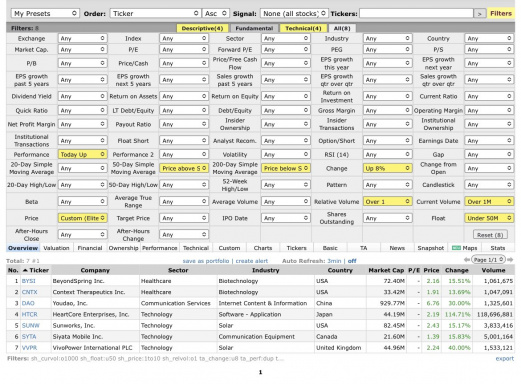Click the Ticker column sort arrow header
Screen dimensions: 521x384
coord(36,270)
